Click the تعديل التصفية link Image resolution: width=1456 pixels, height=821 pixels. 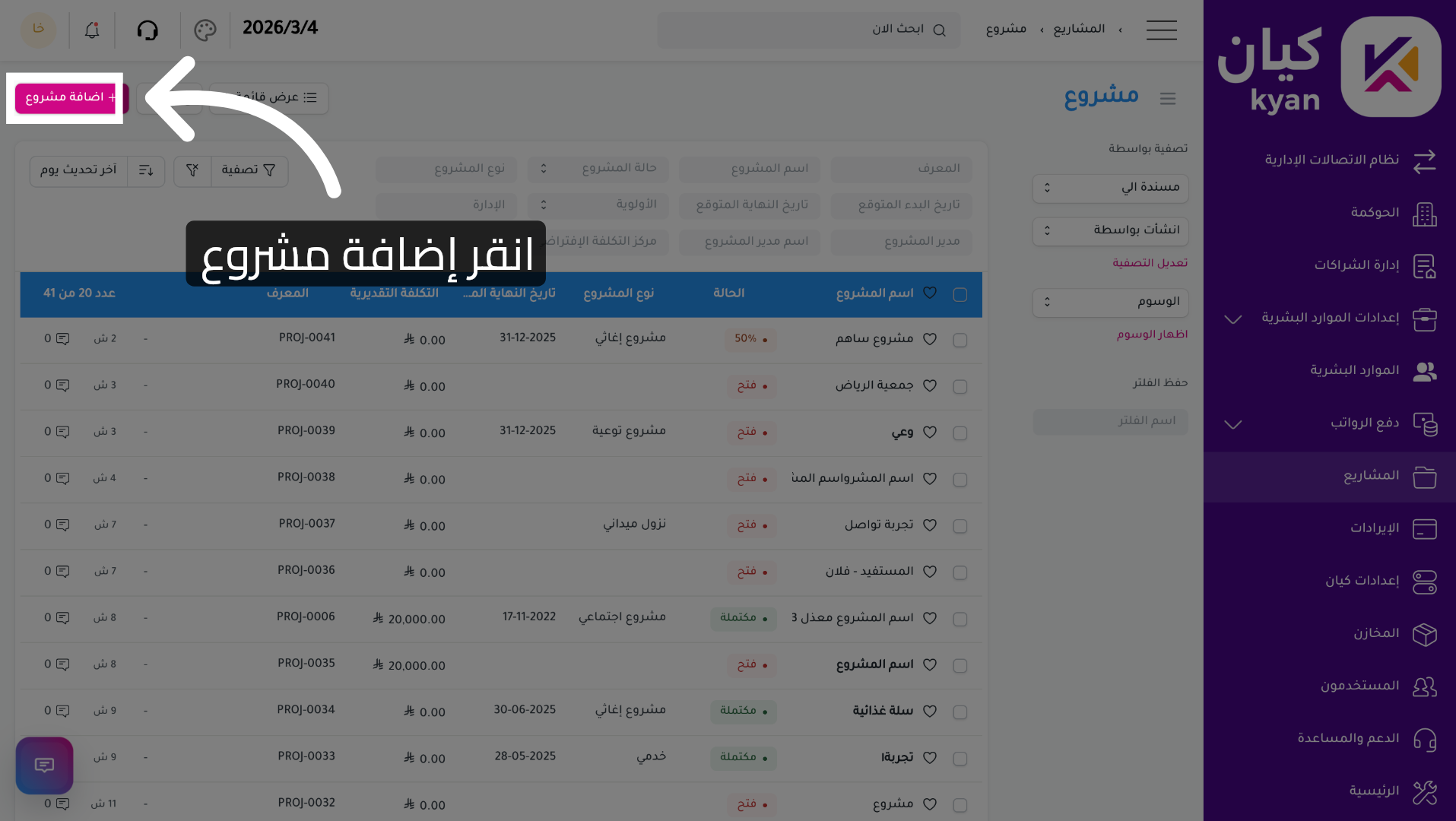pyautogui.click(x=1150, y=262)
